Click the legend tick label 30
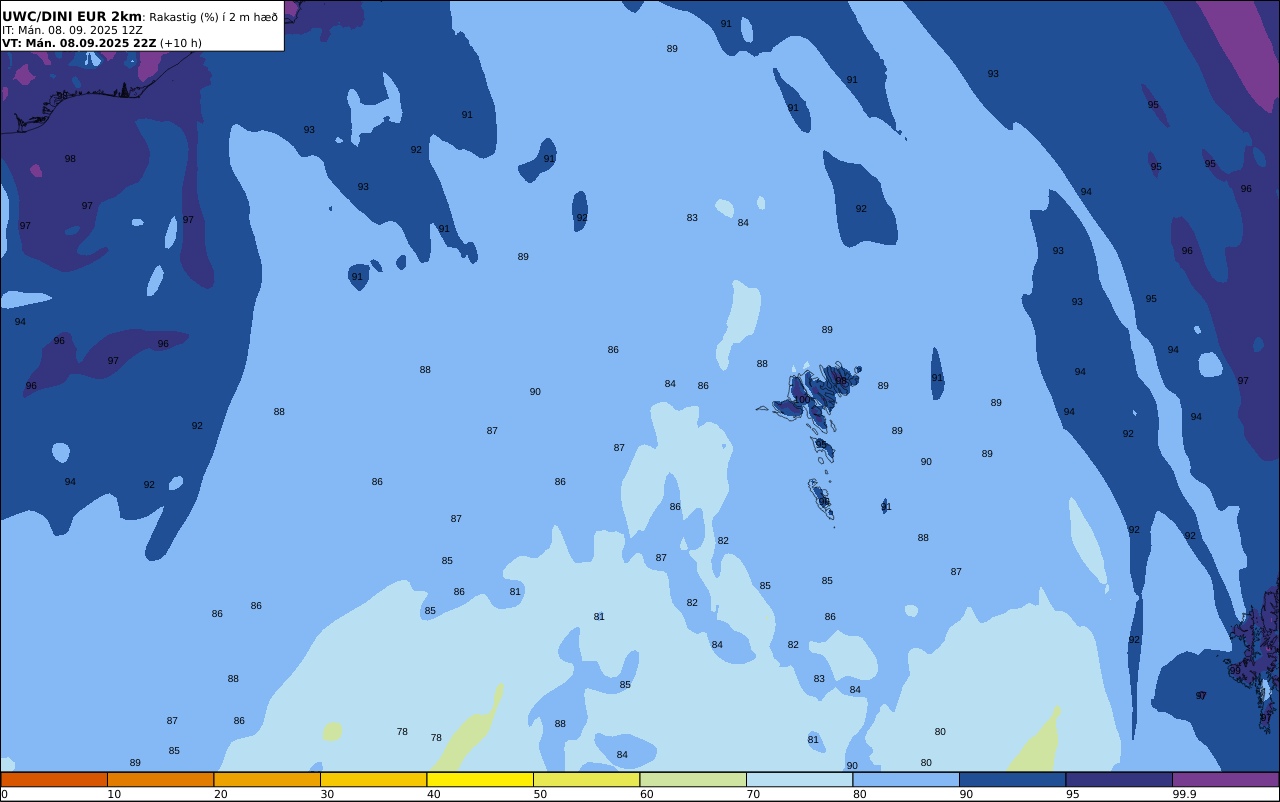Viewport: 1280px width, 802px height. (x=327, y=794)
